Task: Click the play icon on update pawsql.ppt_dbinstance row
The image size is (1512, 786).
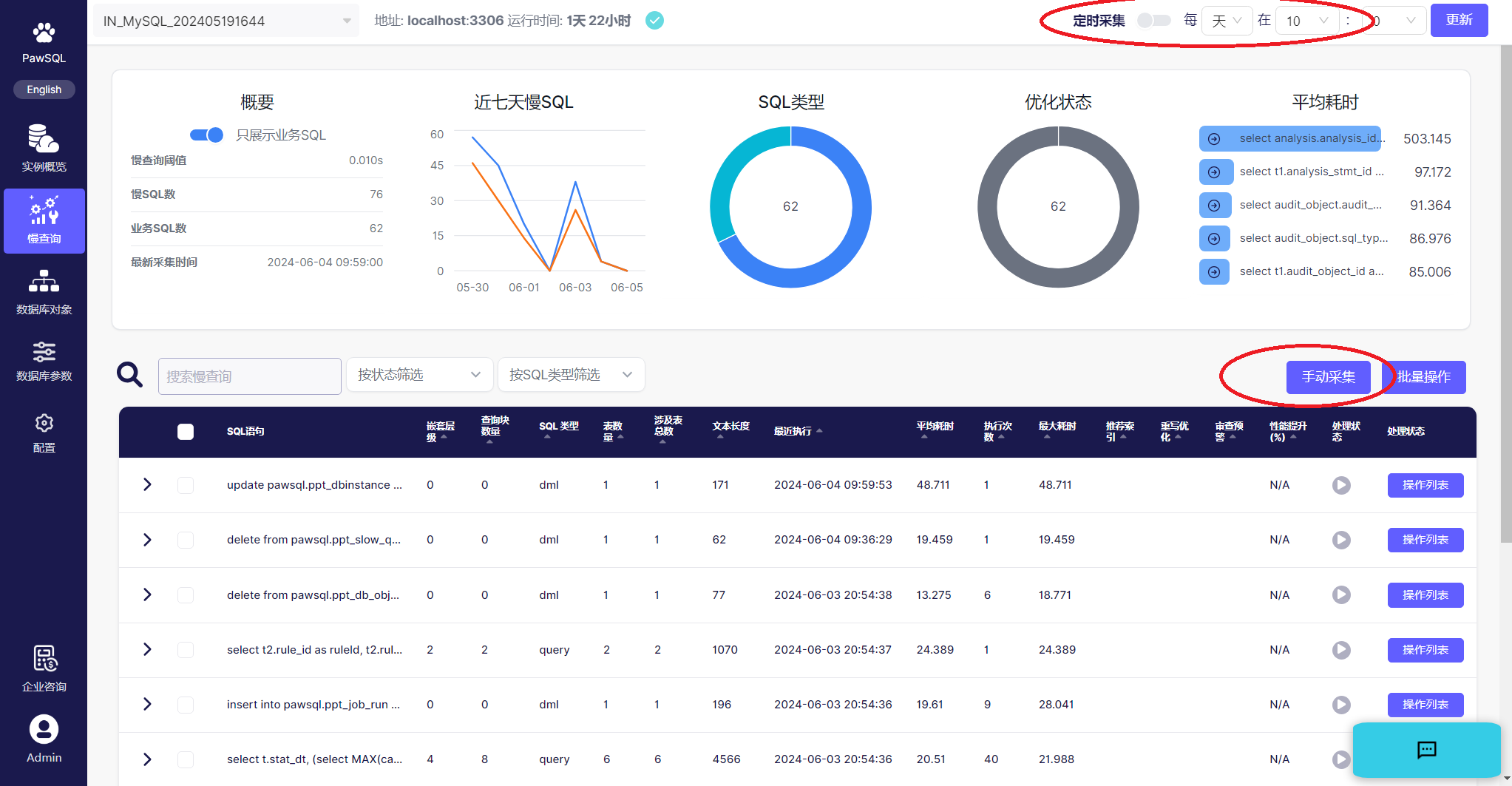Action: point(1341,485)
